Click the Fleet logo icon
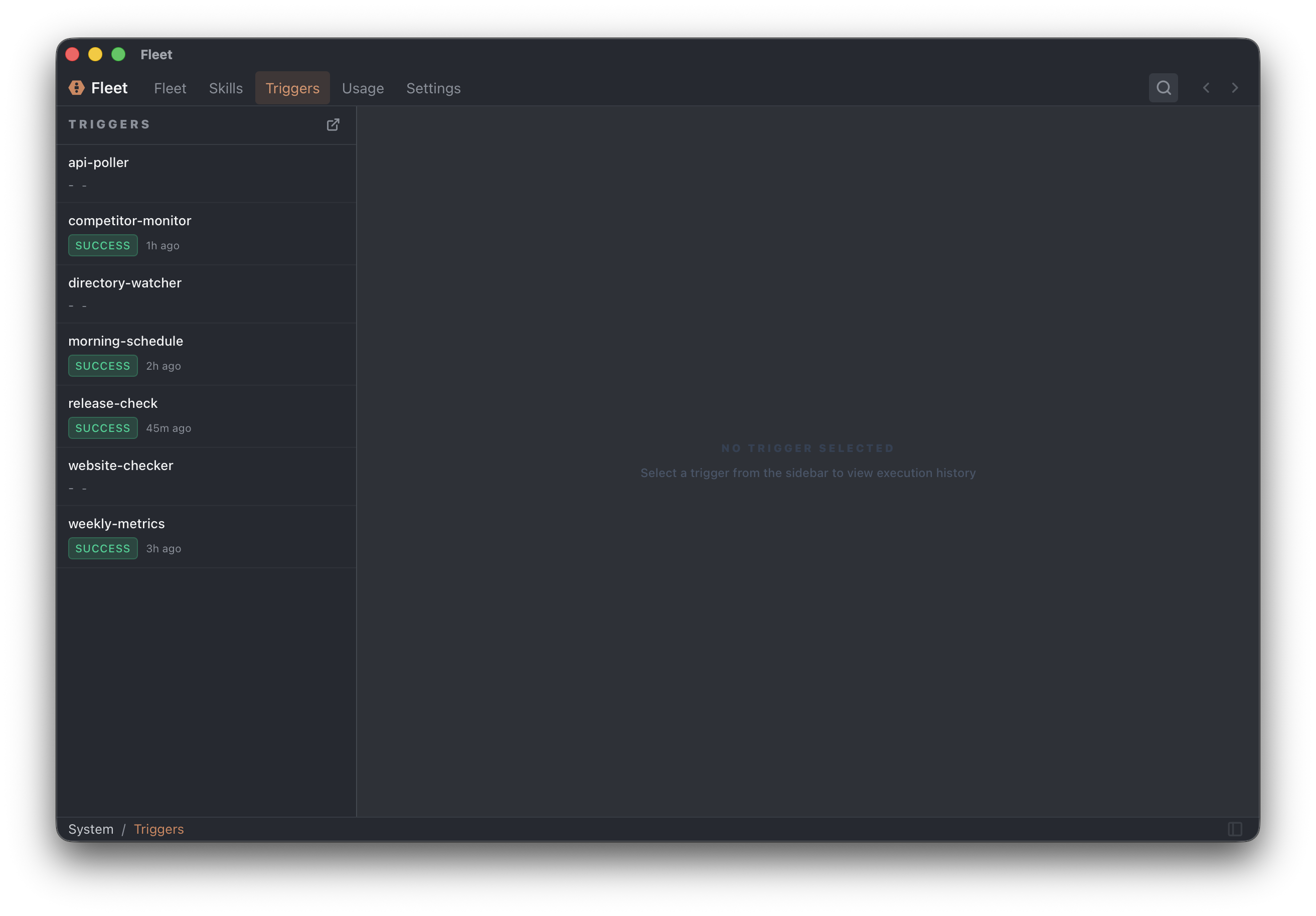1316x916 pixels. tap(77, 88)
